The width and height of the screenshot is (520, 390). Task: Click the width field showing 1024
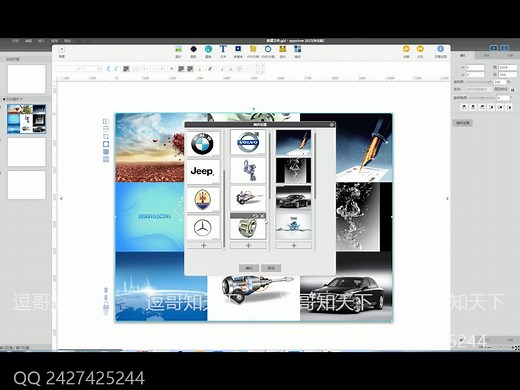click(x=508, y=68)
